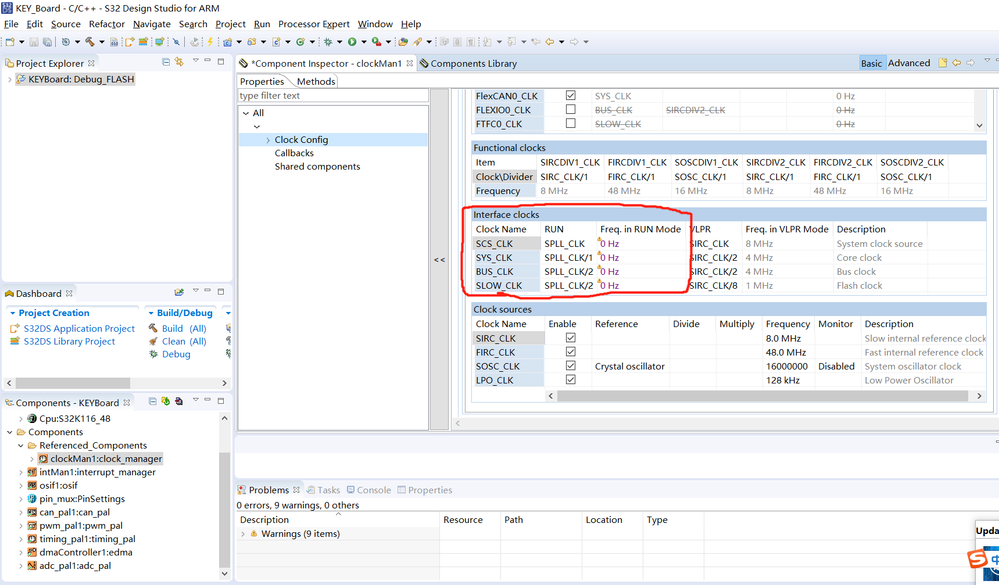Collapse the Referenced_Components folder

click(x=20, y=445)
